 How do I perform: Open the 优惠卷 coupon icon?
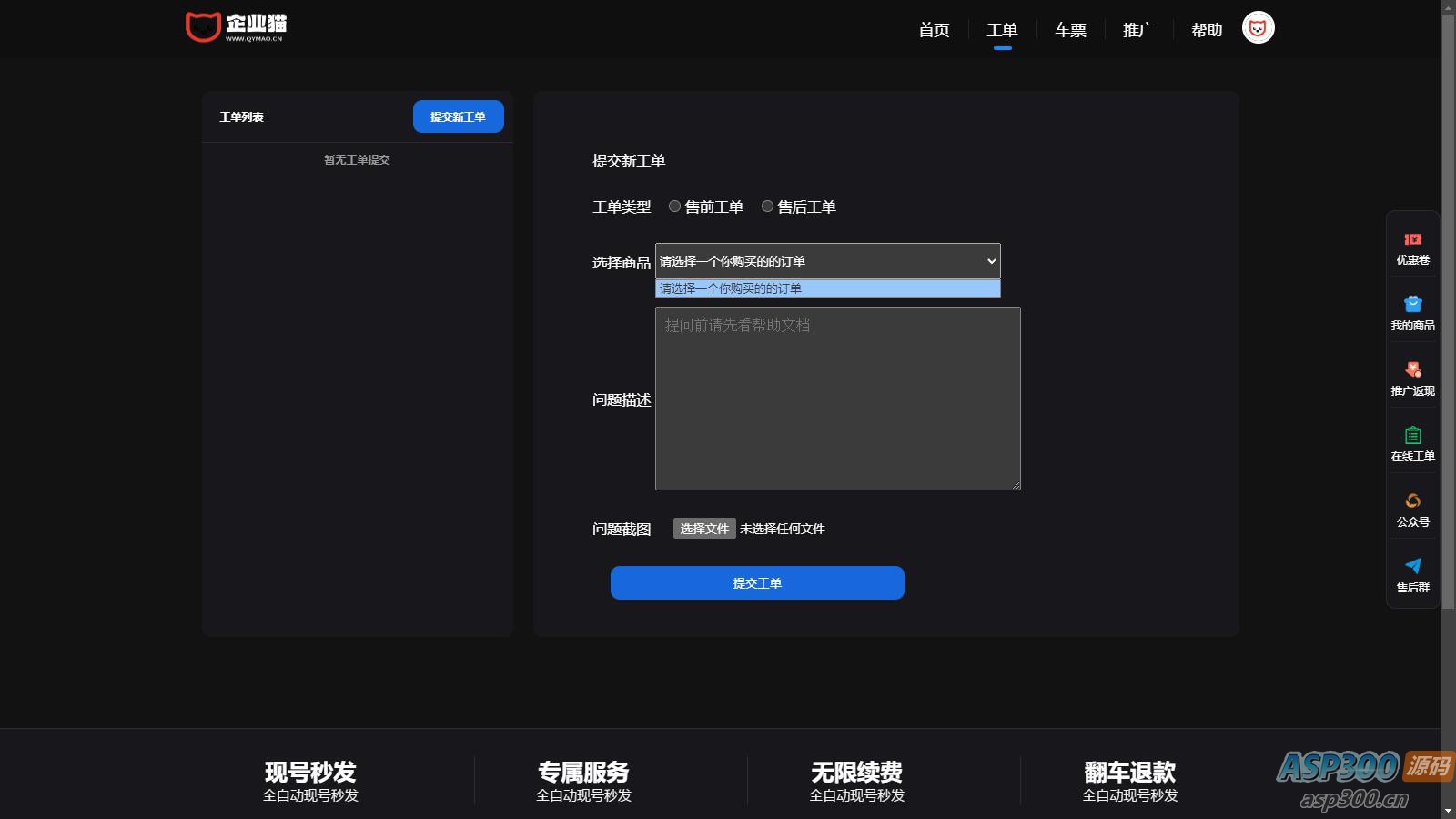(1412, 240)
